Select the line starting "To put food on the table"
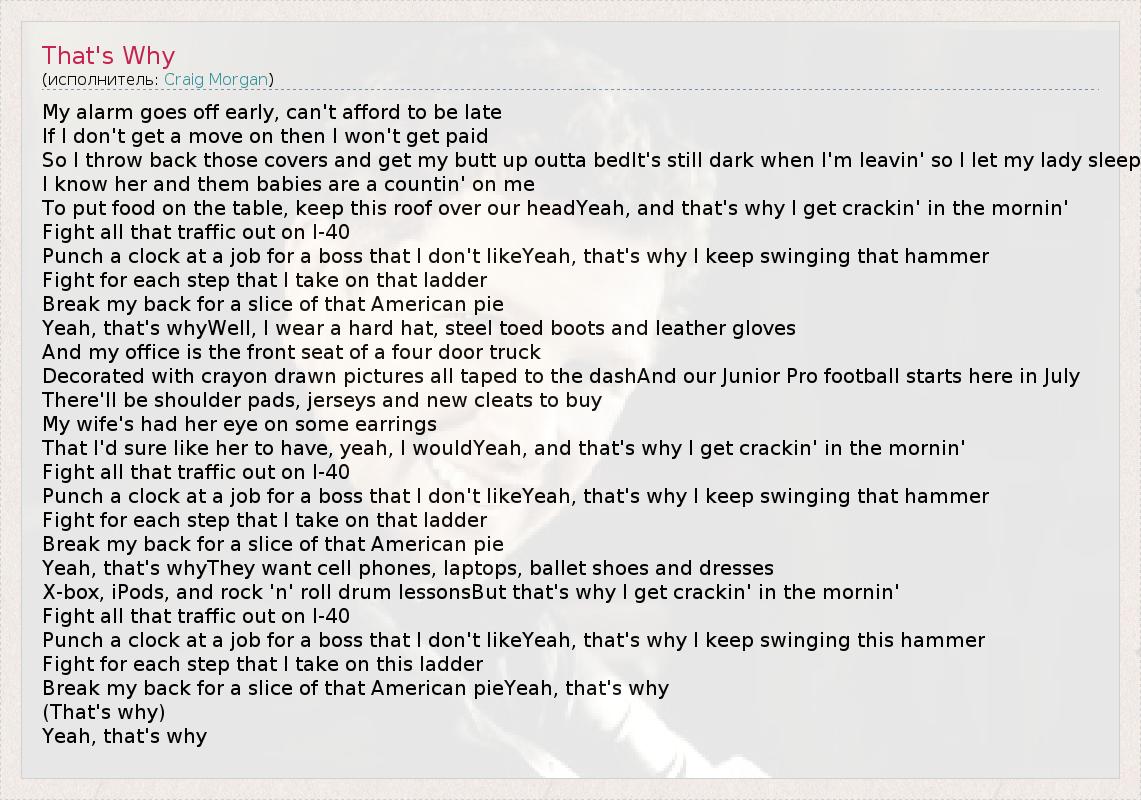 tap(555, 208)
